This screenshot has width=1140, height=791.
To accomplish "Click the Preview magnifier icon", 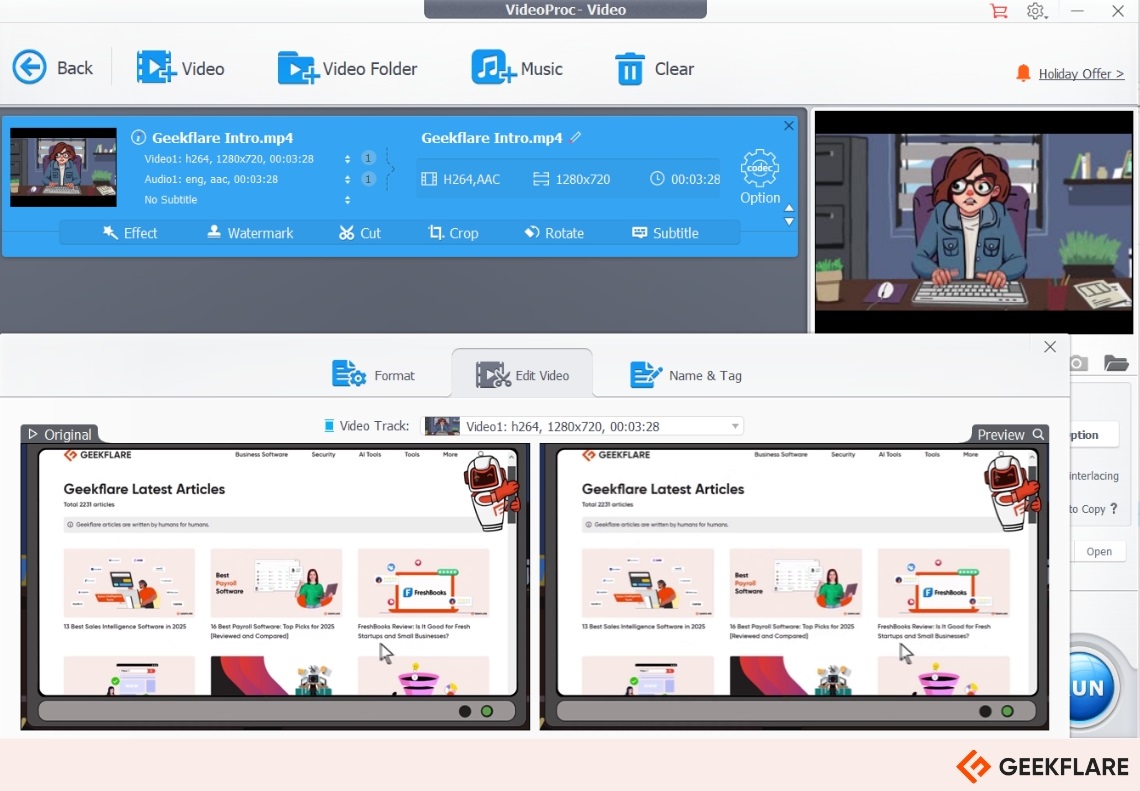I will [1038, 434].
